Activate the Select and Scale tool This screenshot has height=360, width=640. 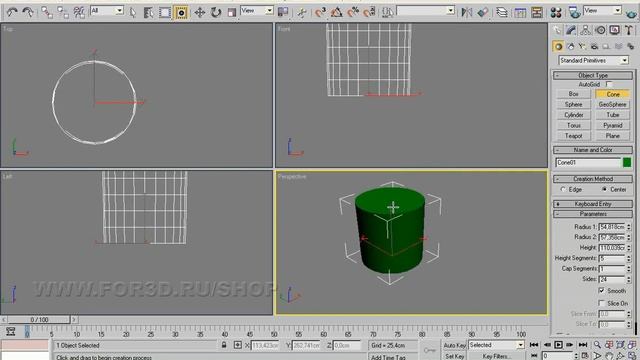pos(231,12)
